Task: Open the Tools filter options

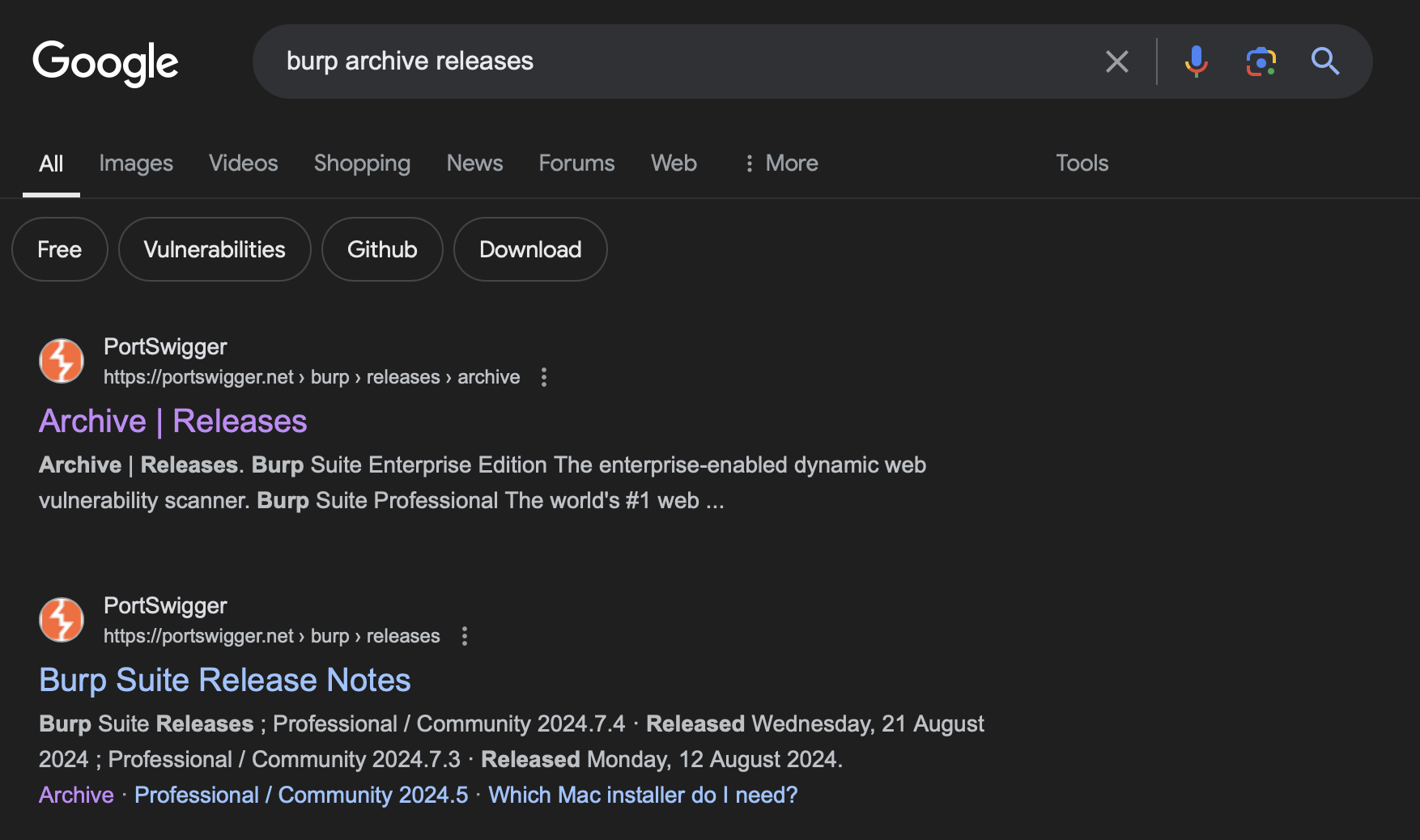Action: [1082, 163]
